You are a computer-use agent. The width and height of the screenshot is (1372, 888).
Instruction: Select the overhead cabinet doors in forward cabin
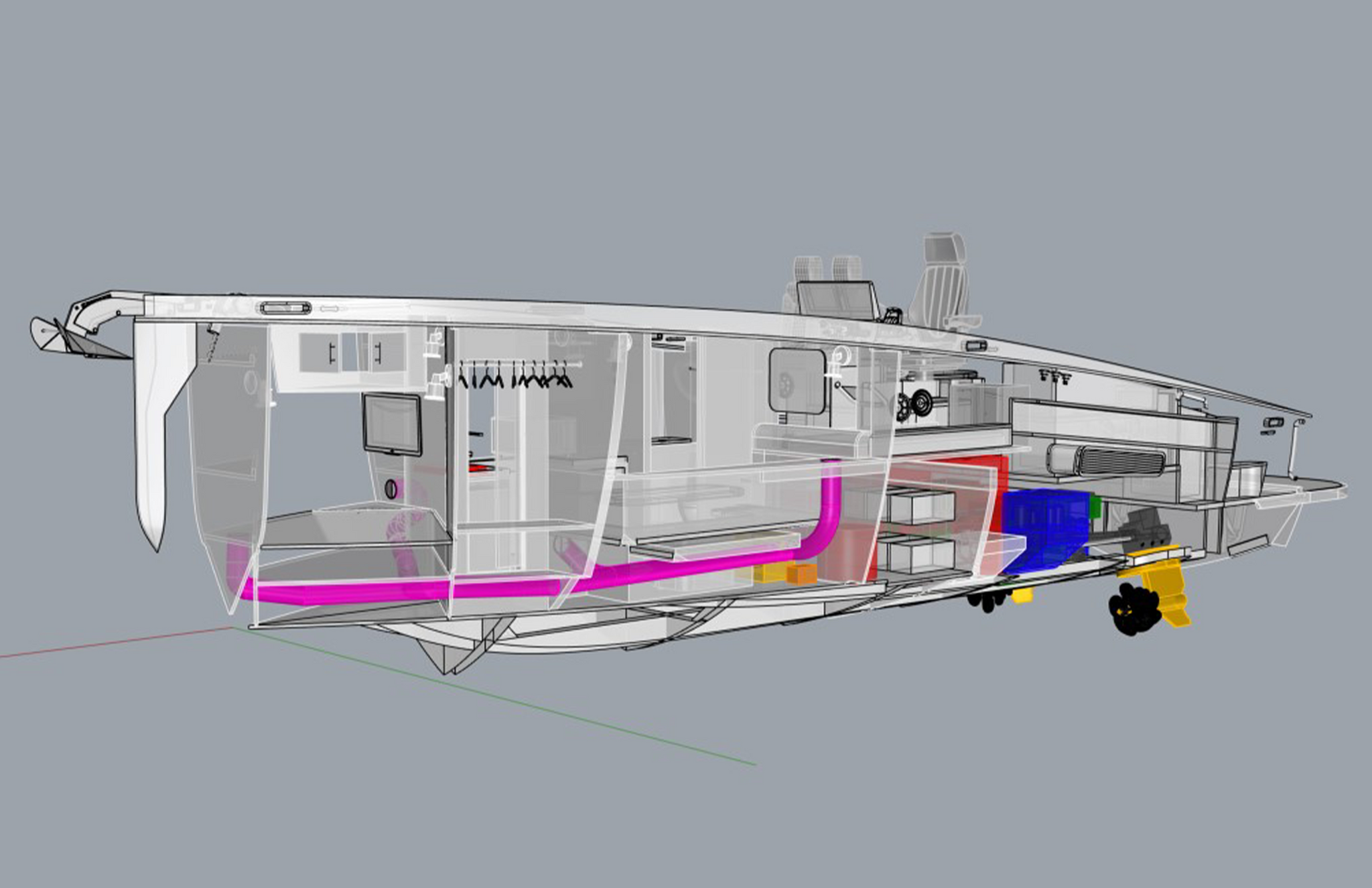tap(352, 352)
